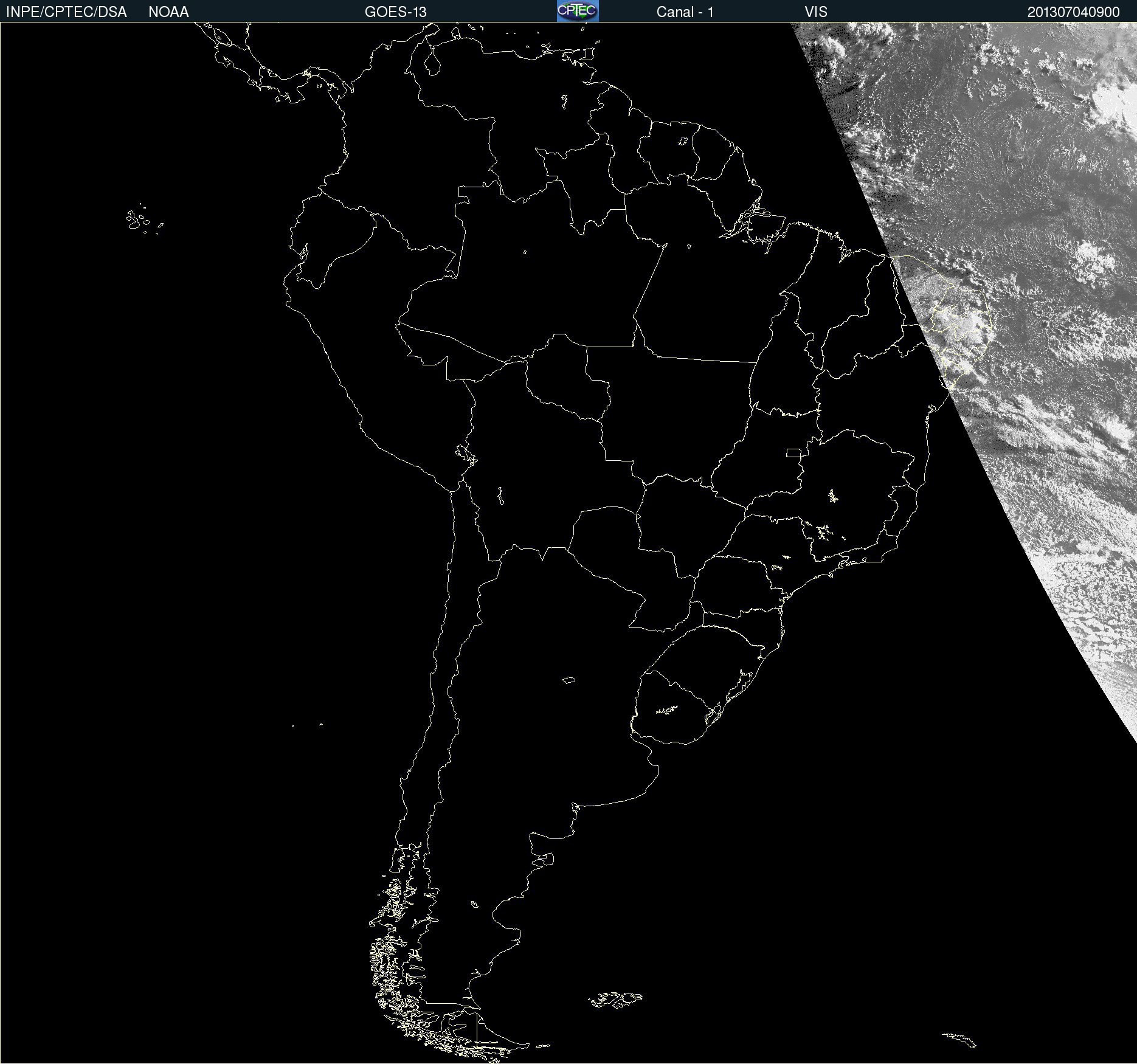Click the 201307040900 timestamp
The width and height of the screenshot is (1137, 1064).
tap(1074, 12)
